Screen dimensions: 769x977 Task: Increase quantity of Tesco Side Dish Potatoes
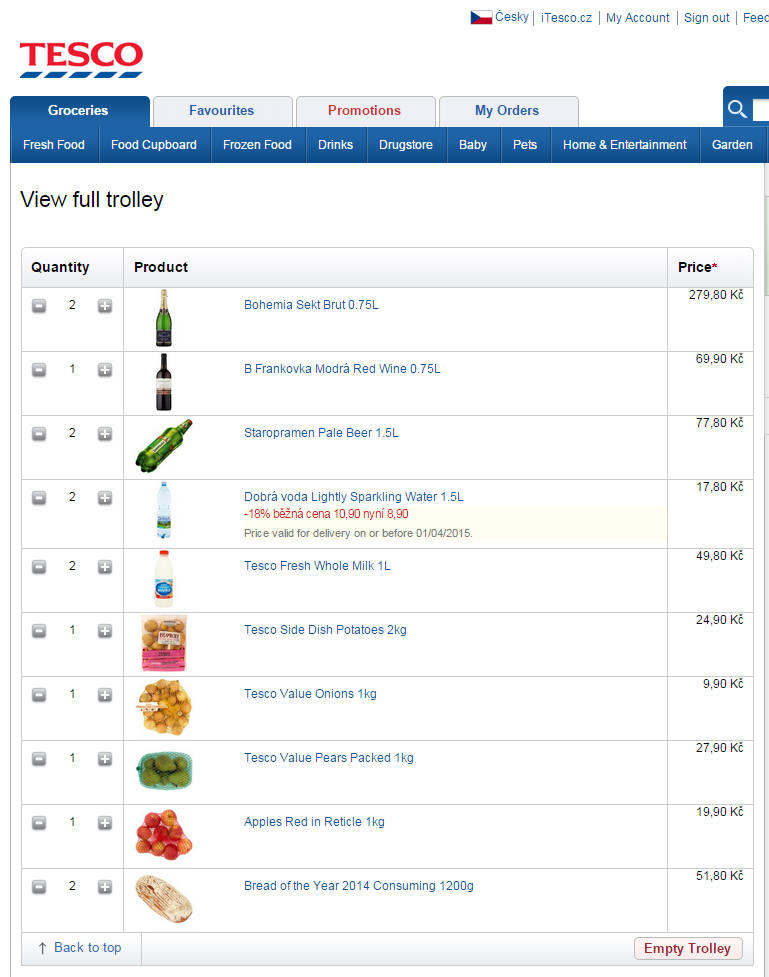click(105, 631)
